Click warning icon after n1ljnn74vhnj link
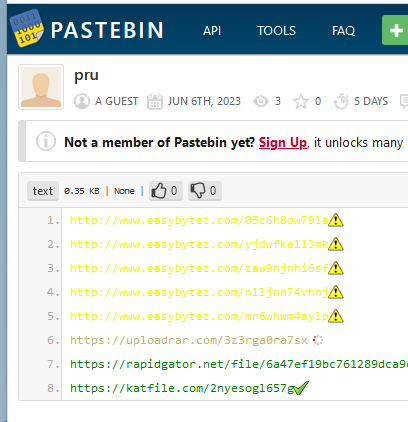 click(x=336, y=292)
